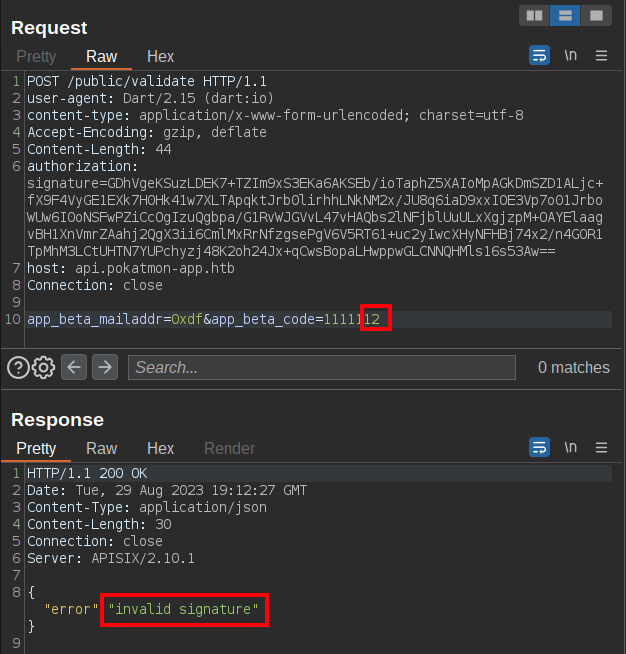Toggle \n non-printable characters in Request

click(x=570, y=56)
